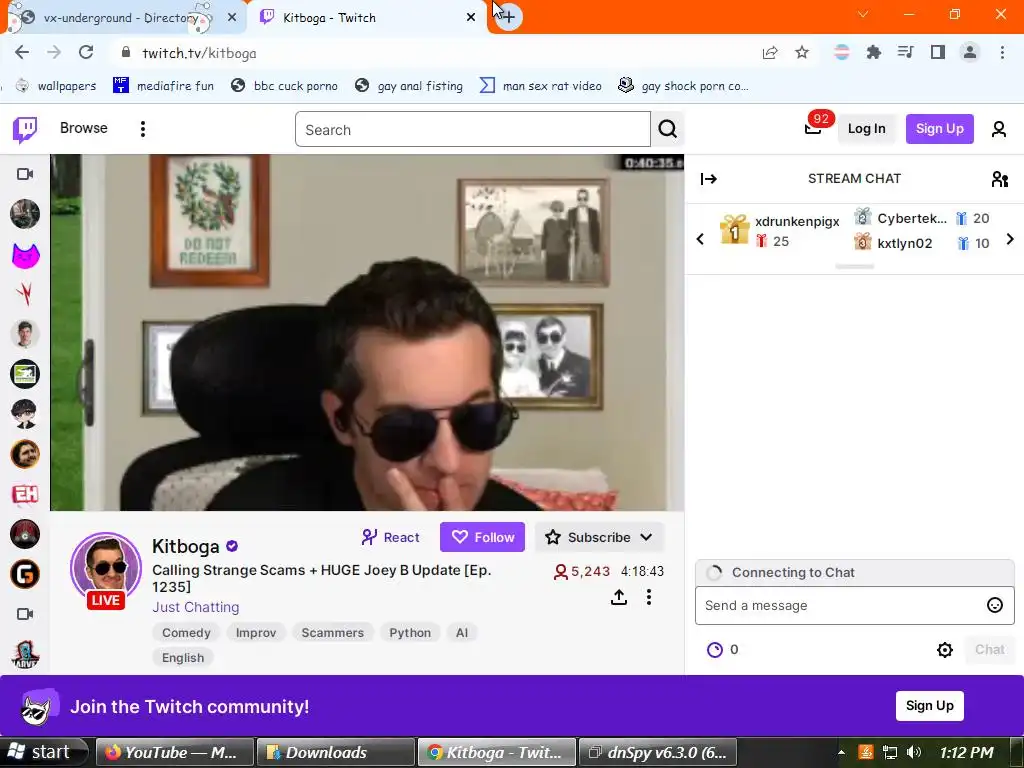Open the notifications inbox with 92 badge

814,127
